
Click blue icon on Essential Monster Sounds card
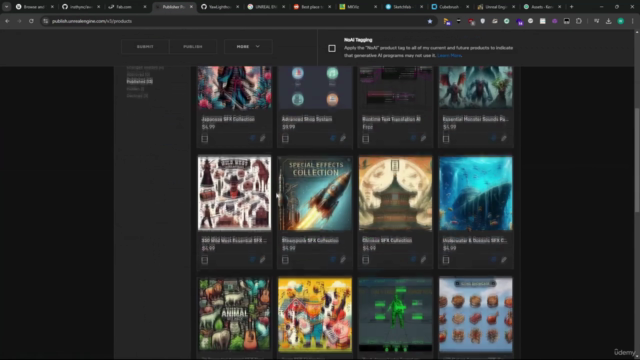(x=493, y=138)
